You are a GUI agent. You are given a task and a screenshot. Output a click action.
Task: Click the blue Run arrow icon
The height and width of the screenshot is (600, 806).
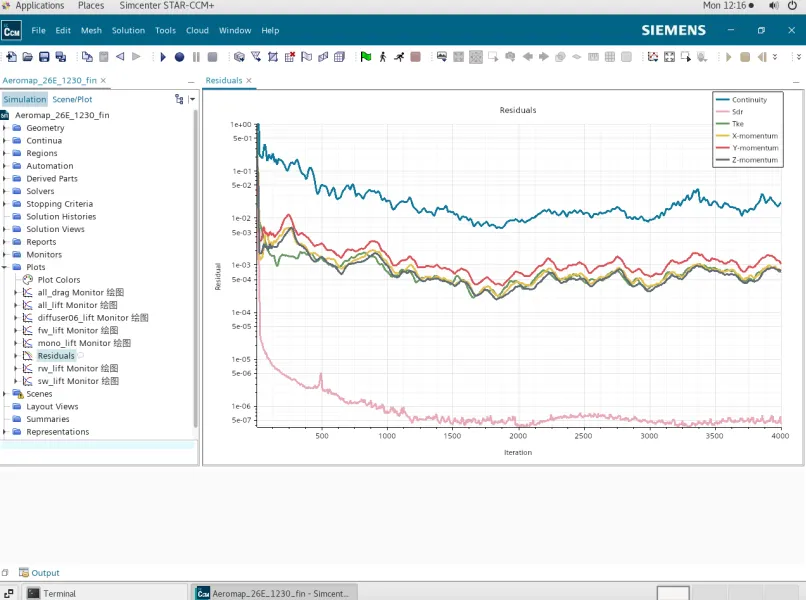tap(163, 57)
